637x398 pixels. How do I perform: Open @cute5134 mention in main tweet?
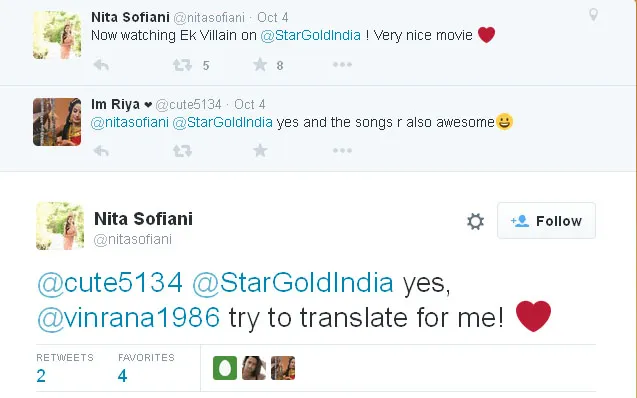tap(110, 282)
